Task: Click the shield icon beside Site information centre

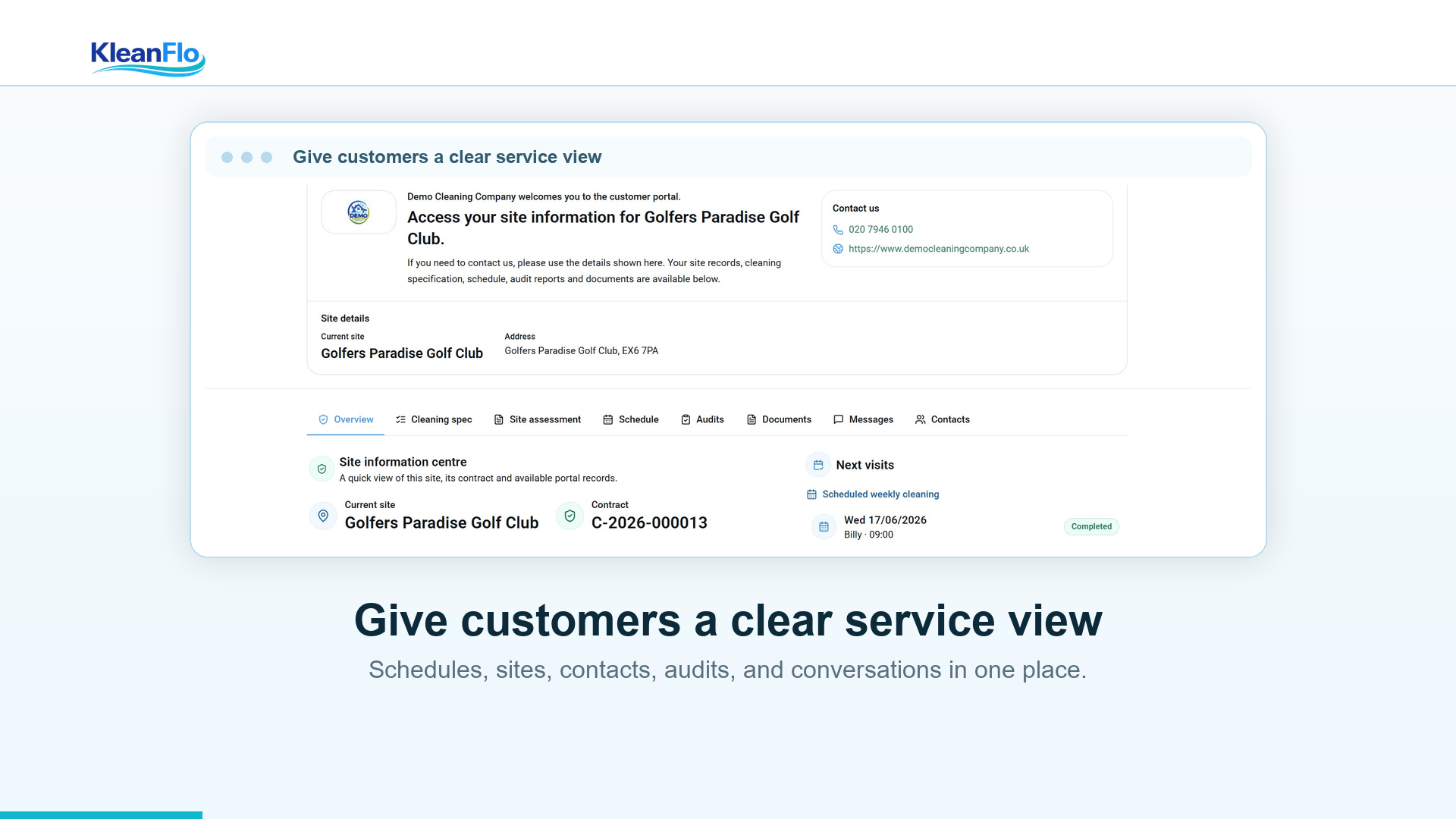Action: [322, 469]
